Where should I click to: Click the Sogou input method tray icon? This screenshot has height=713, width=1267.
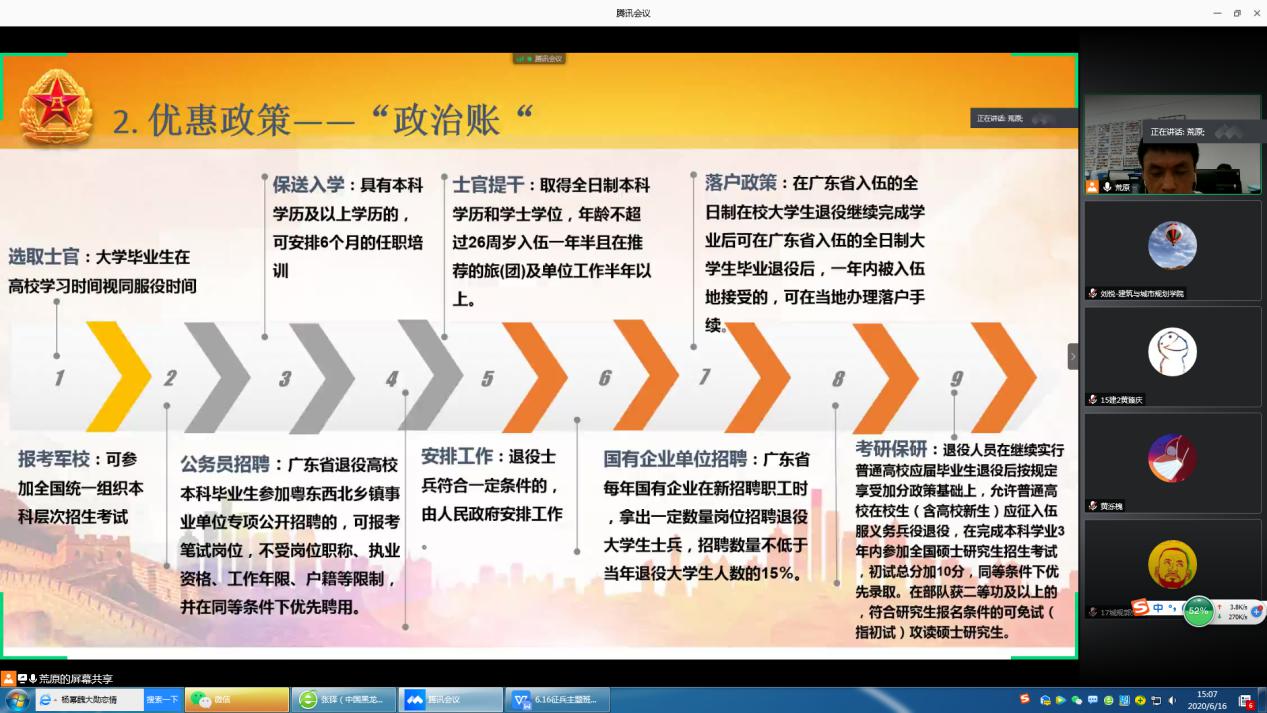(1025, 700)
